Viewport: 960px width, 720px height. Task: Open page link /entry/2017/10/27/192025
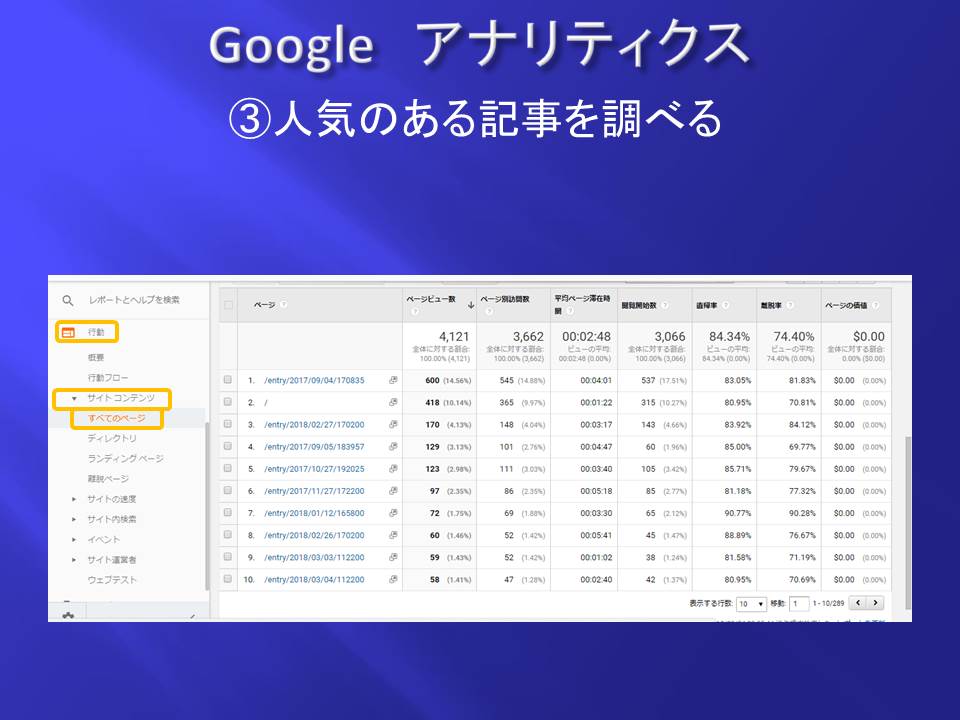tap(314, 468)
